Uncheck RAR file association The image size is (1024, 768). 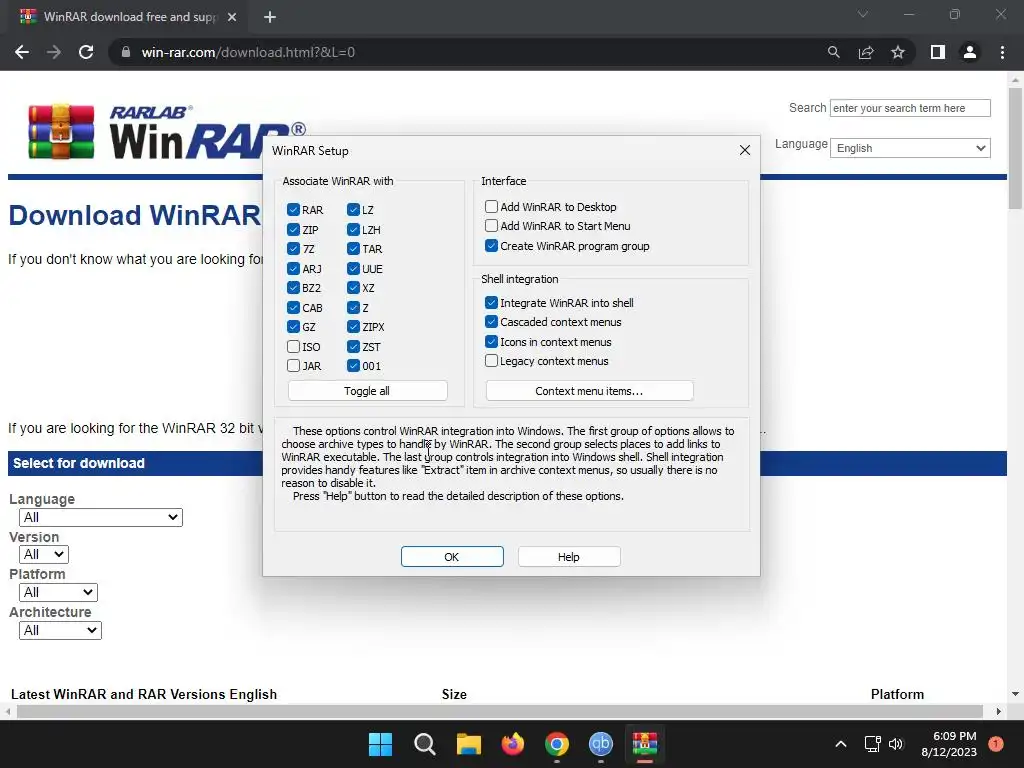[293, 210]
